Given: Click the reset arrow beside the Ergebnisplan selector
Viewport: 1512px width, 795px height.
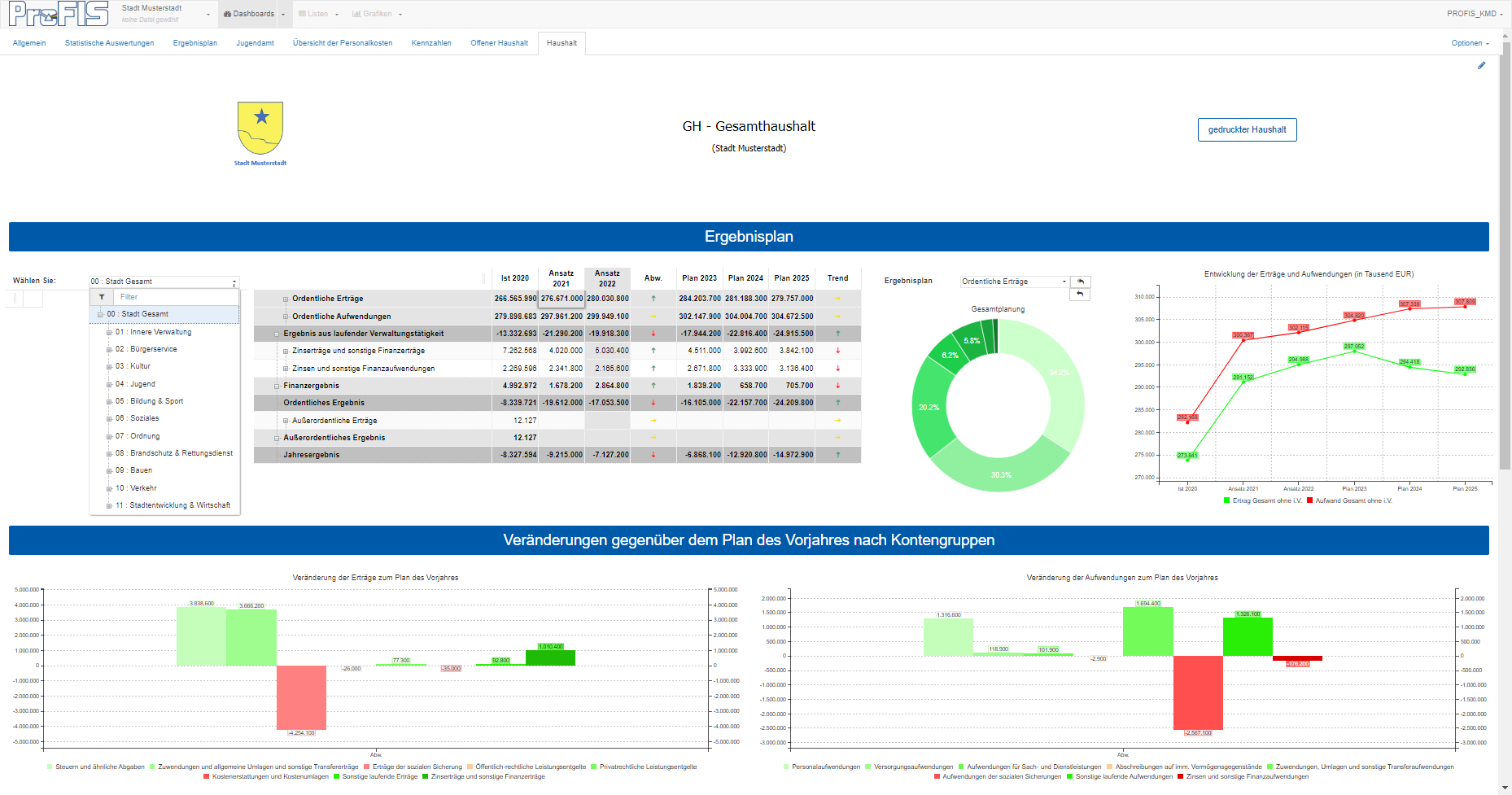Looking at the screenshot, I should click(x=1080, y=281).
